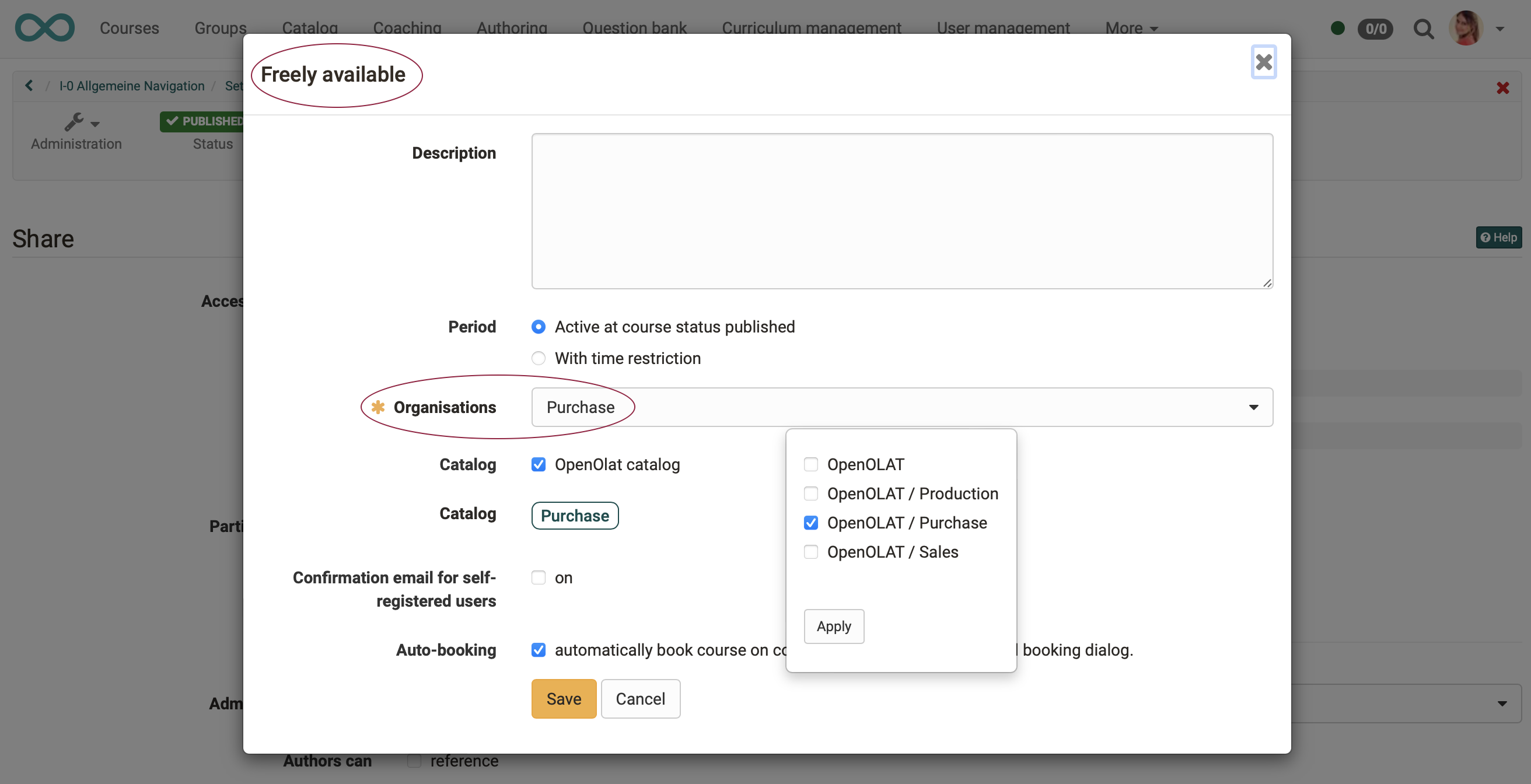Open the Help button
The height and width of the screenshot is (784, 1531).
pyautogui.click(x=1498, y=237)
